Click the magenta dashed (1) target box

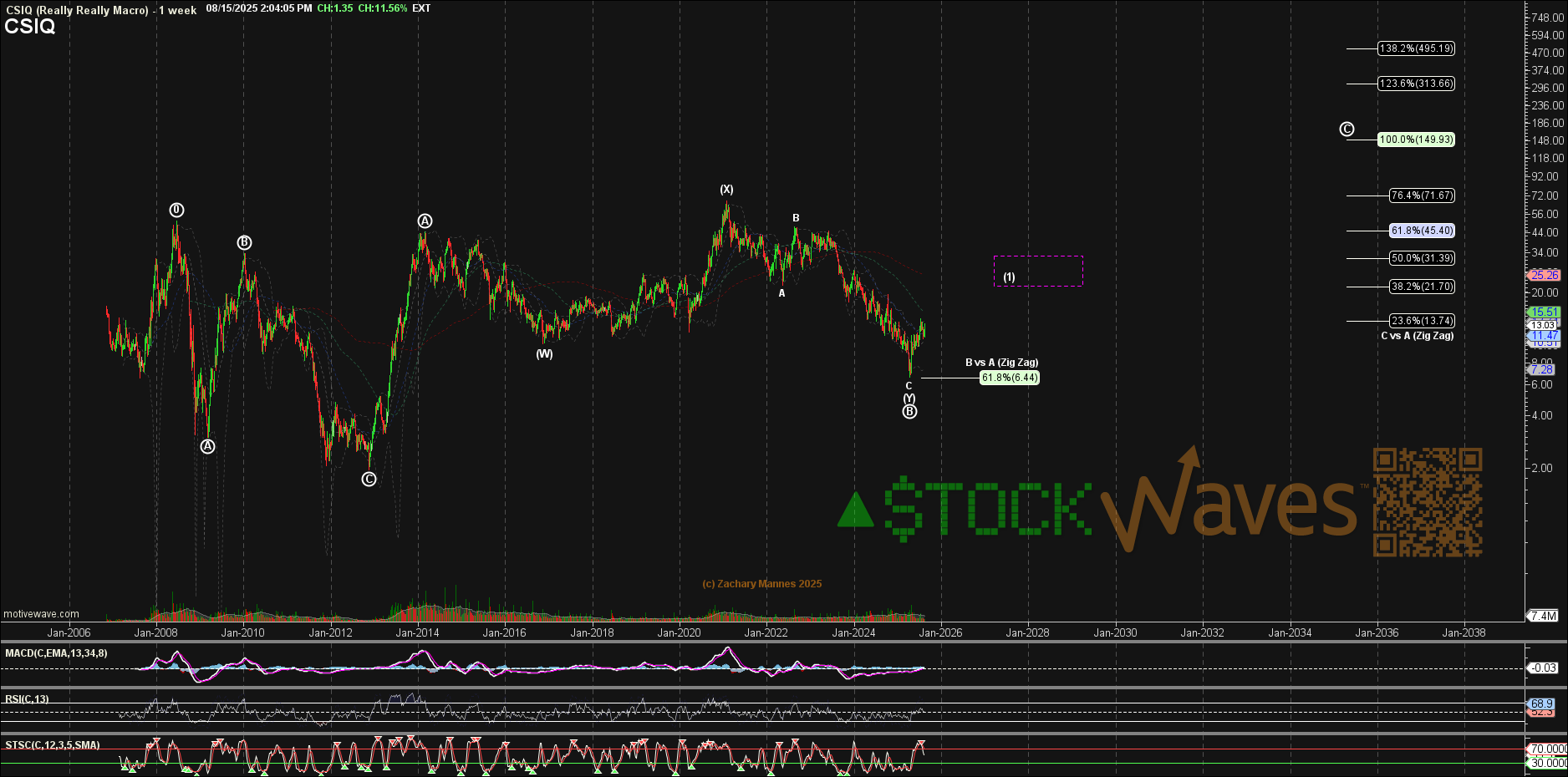point(1037,272)
